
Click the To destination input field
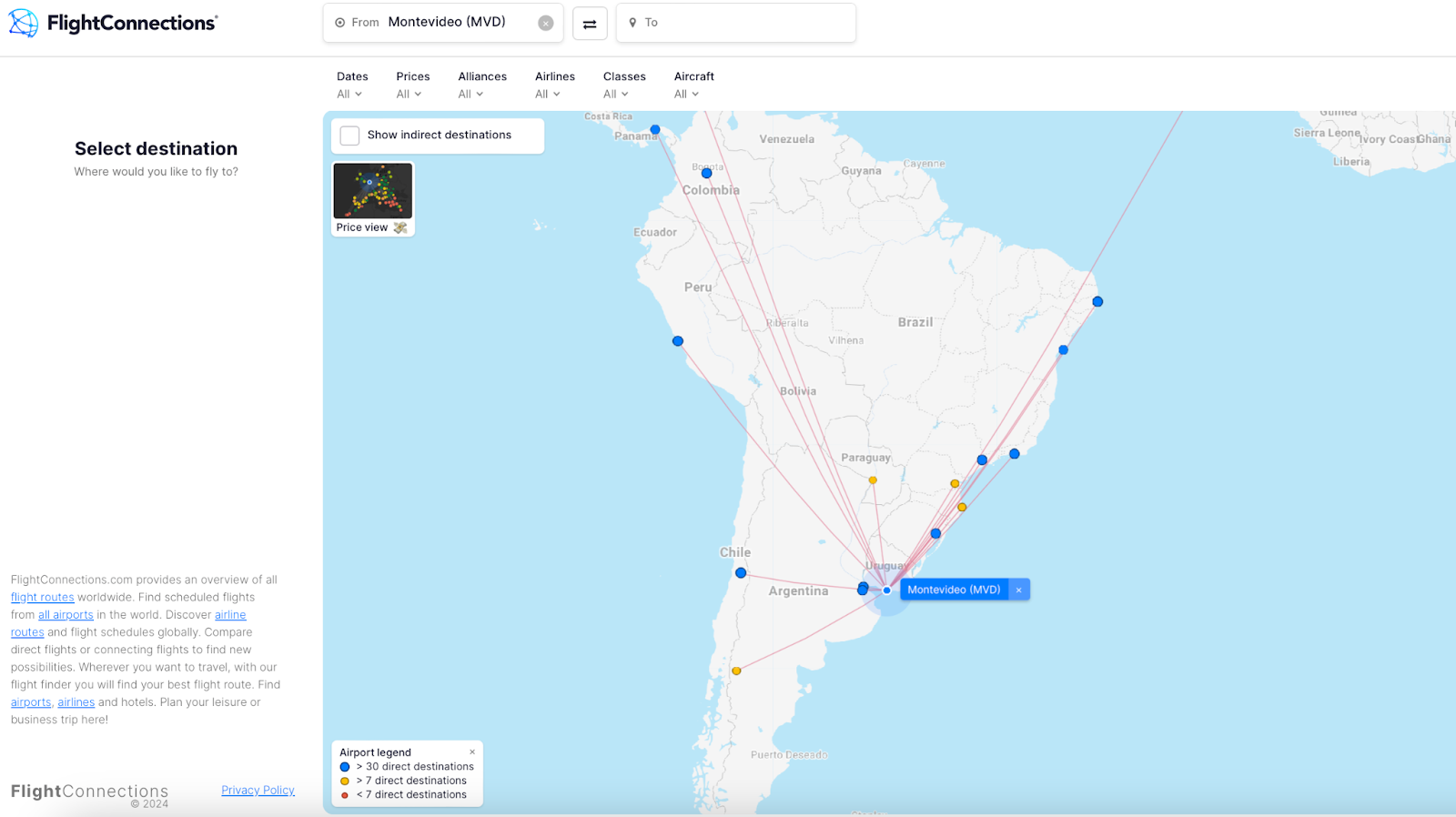click(x=736, y=23)
